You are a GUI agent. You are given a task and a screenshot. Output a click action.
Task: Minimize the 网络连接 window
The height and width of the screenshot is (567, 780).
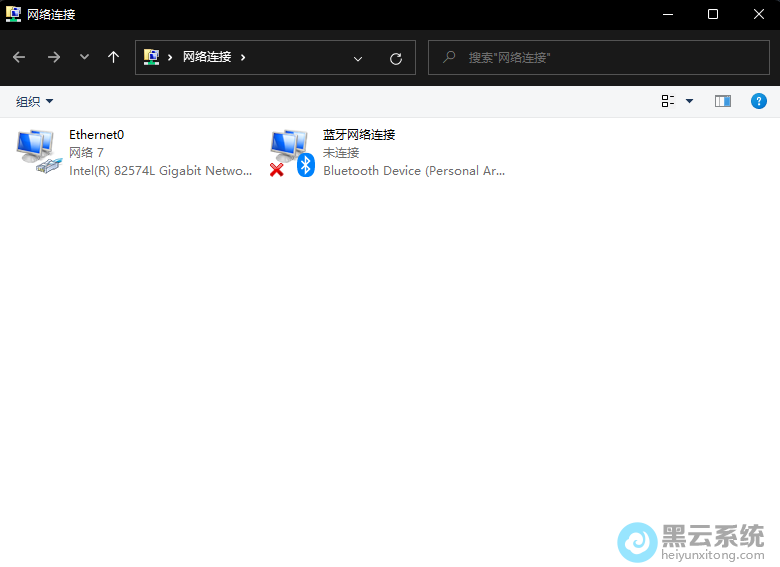click(667, 14)
